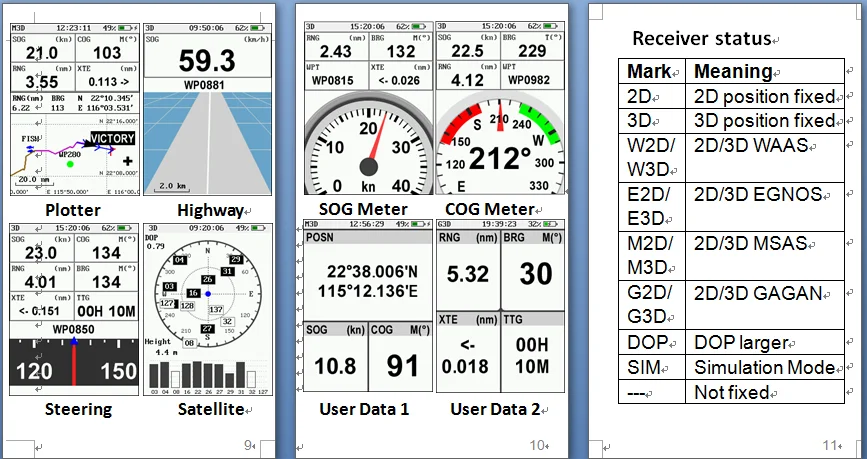The image size is (867, 459).
Task: Click the "2D position fixed" cell
Action: point(765,96)
